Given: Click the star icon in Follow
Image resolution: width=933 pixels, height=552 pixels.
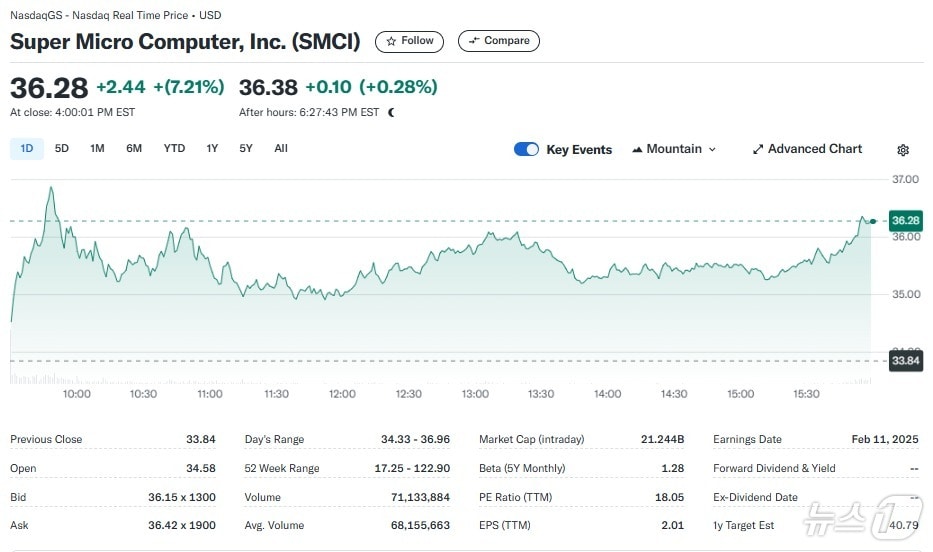Looking at the screenshot, I should pos(392,41).
